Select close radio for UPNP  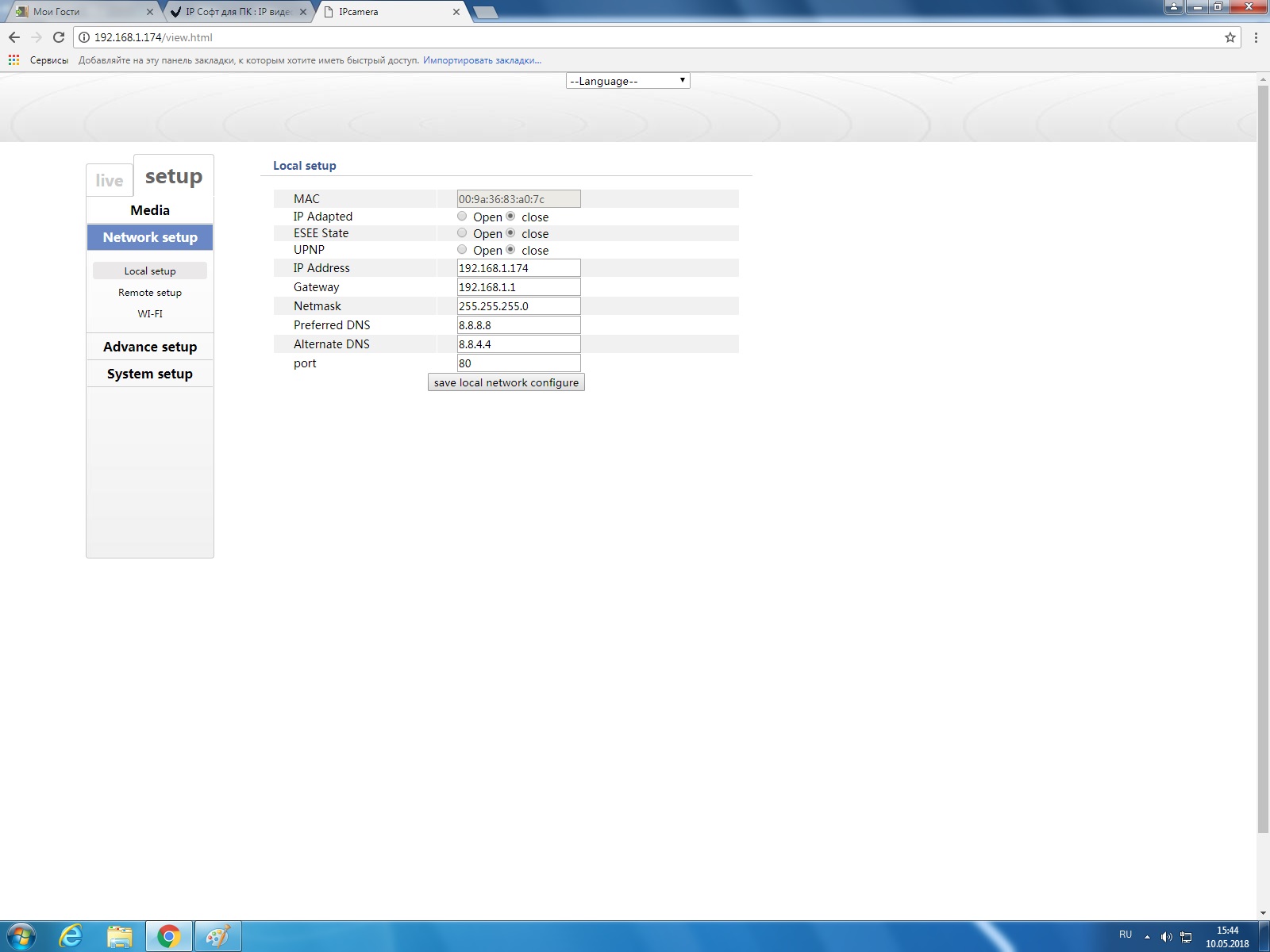point(510,250)
